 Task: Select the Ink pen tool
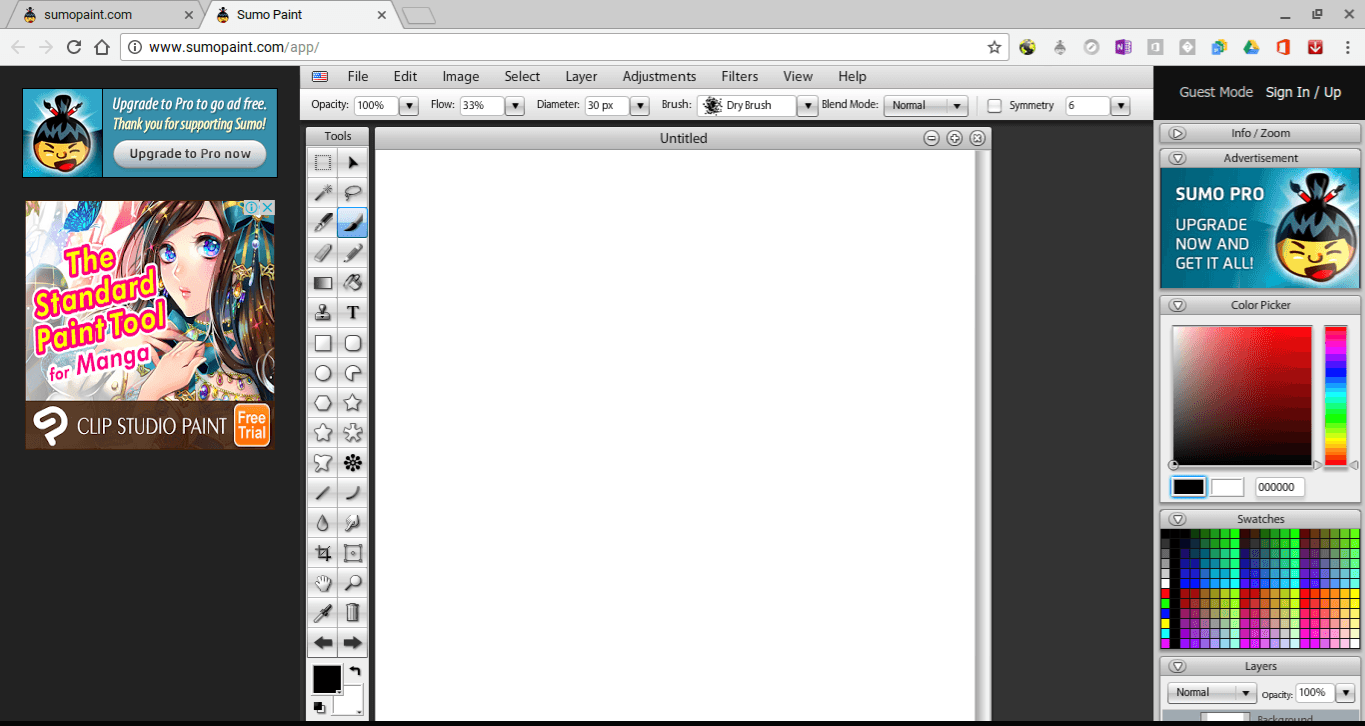click(x=323, y=223)
